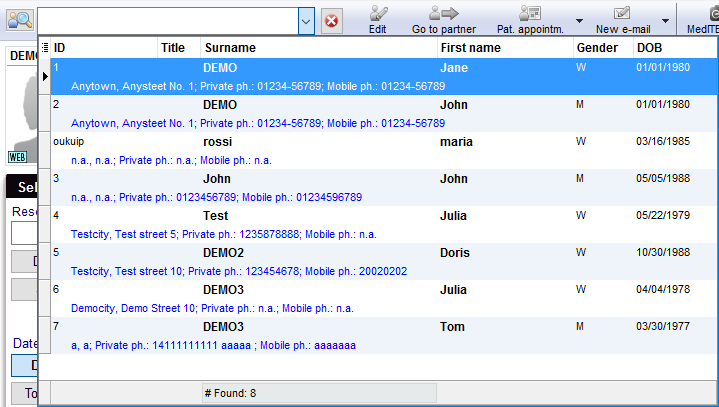Sort by Surname column header
The image size is (719, 407).
point(319,48)
